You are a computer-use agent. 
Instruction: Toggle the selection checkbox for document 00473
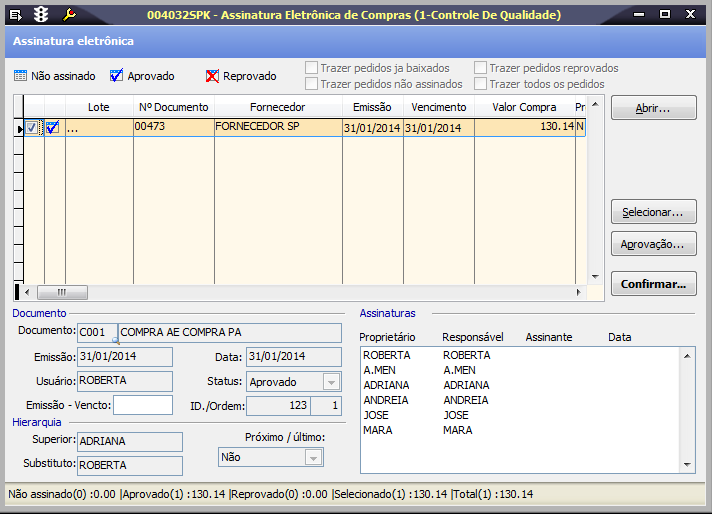pos(33,127)
